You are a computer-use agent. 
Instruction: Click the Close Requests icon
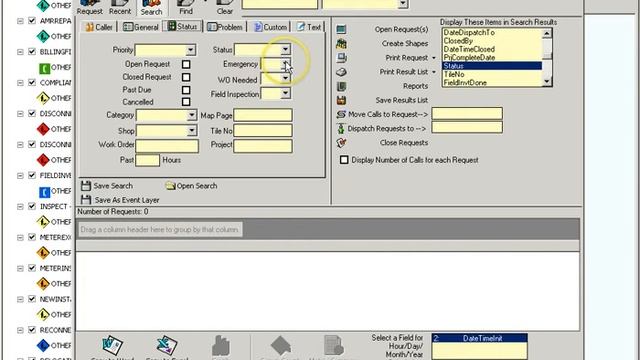pos(341,143)
